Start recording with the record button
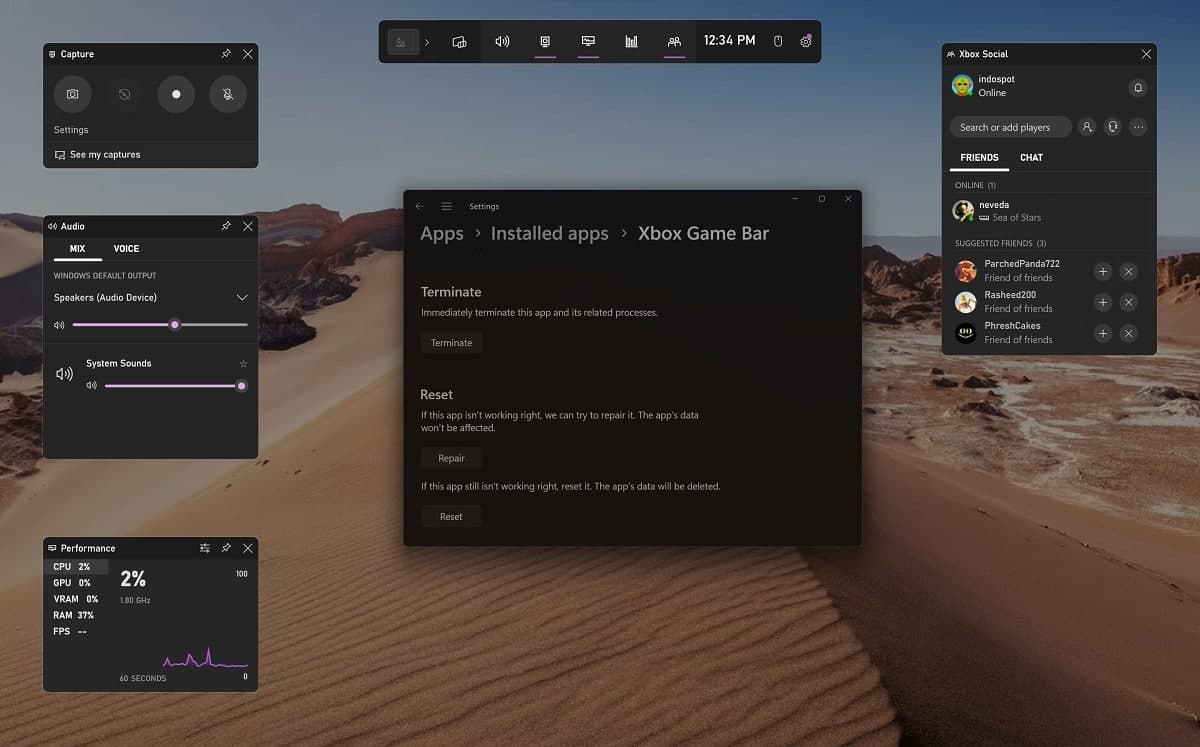The image size is (1200, 747). [175, 94]
